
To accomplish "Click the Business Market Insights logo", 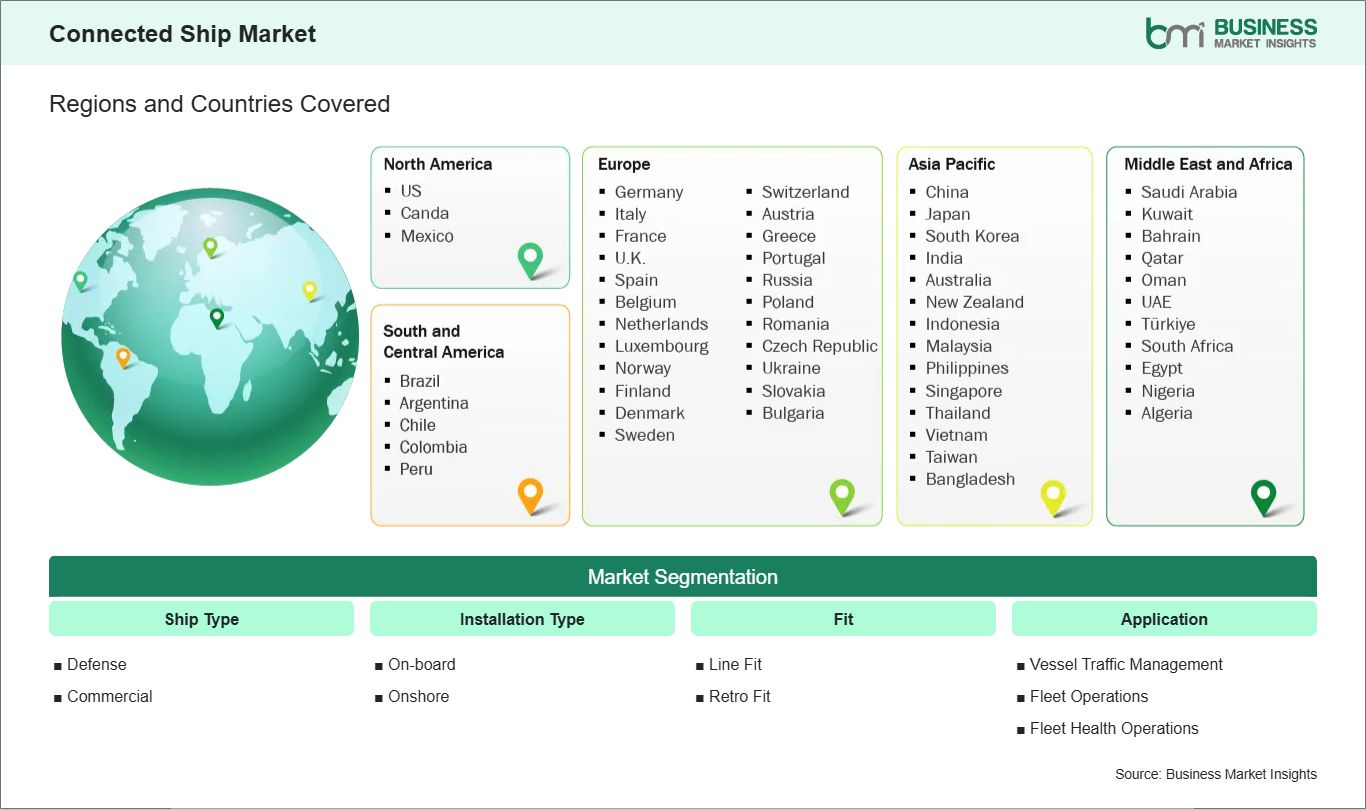I will 1231,33.
